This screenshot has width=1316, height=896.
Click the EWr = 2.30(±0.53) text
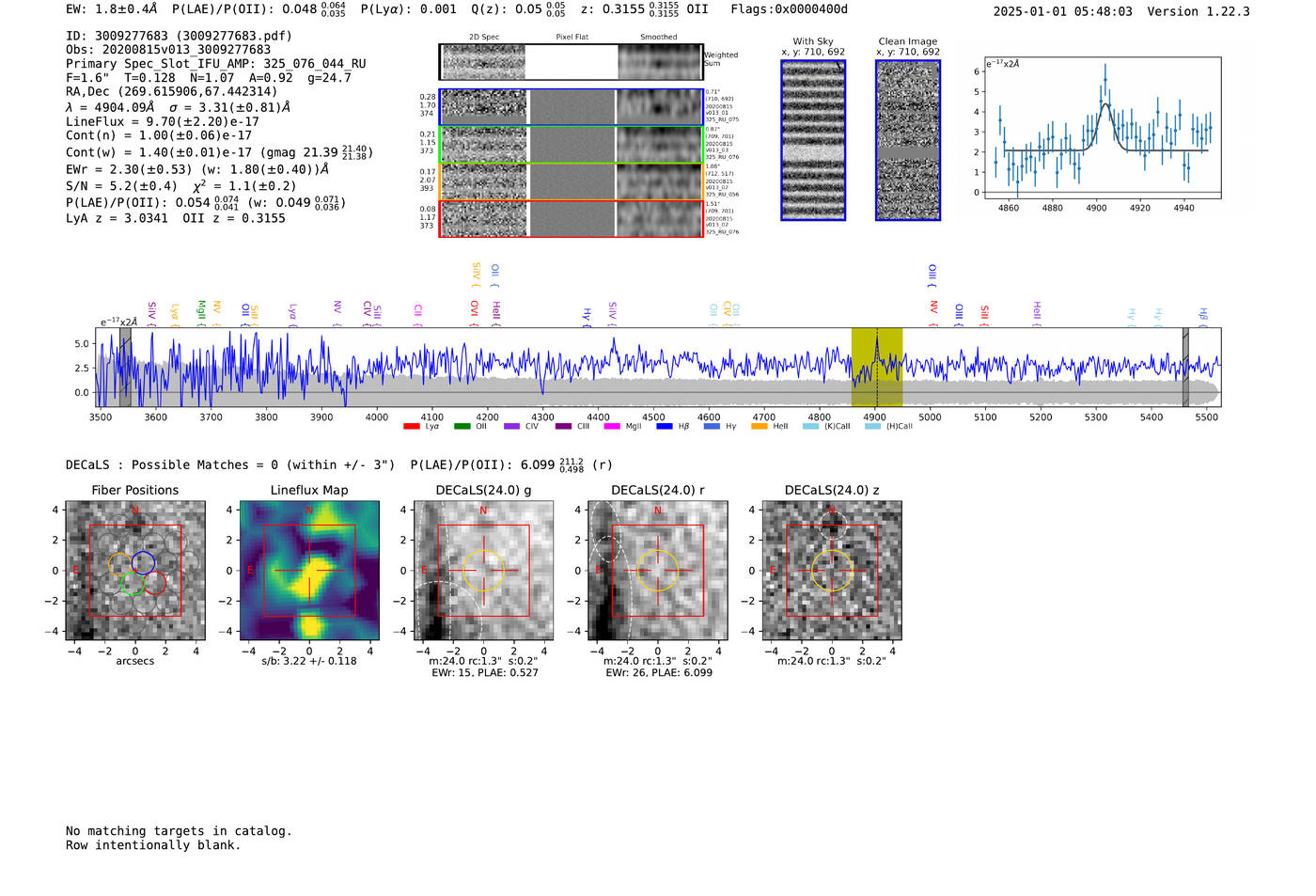pos(197,169)
